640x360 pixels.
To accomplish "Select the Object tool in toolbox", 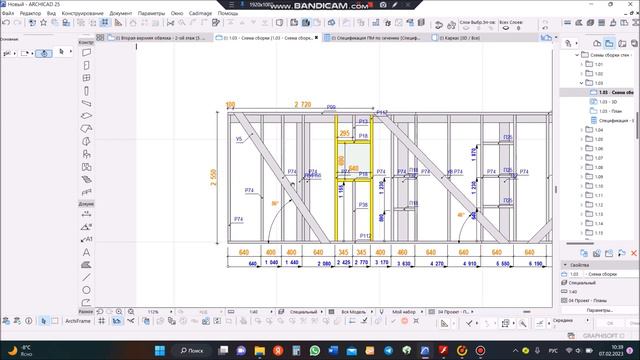I will coord(86,154).
